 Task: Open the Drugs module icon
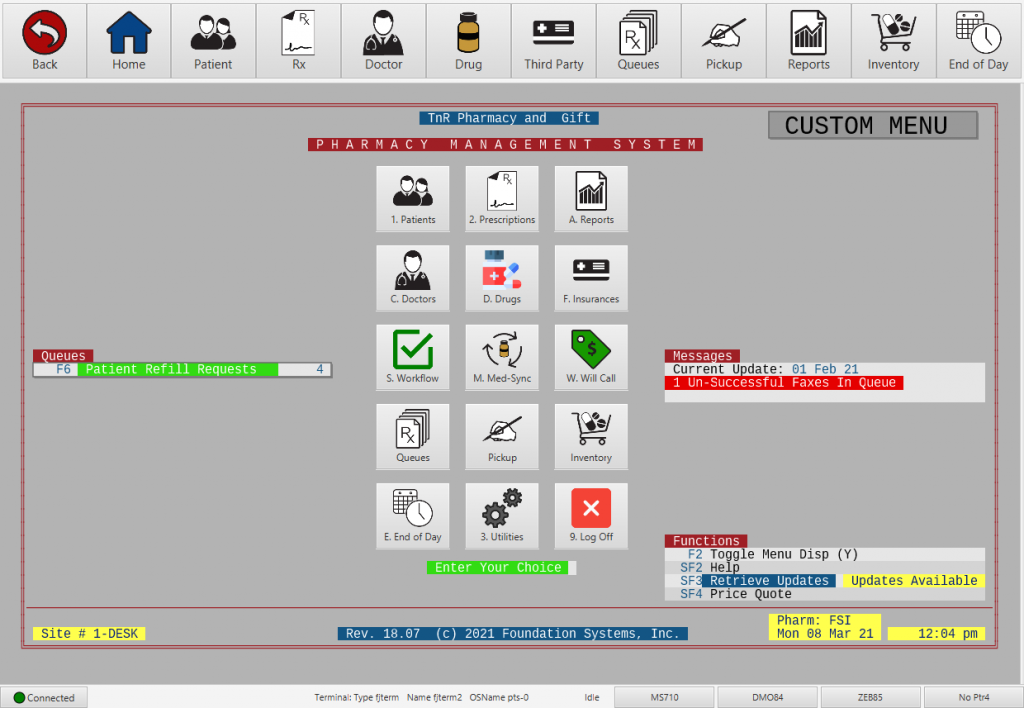501,277
